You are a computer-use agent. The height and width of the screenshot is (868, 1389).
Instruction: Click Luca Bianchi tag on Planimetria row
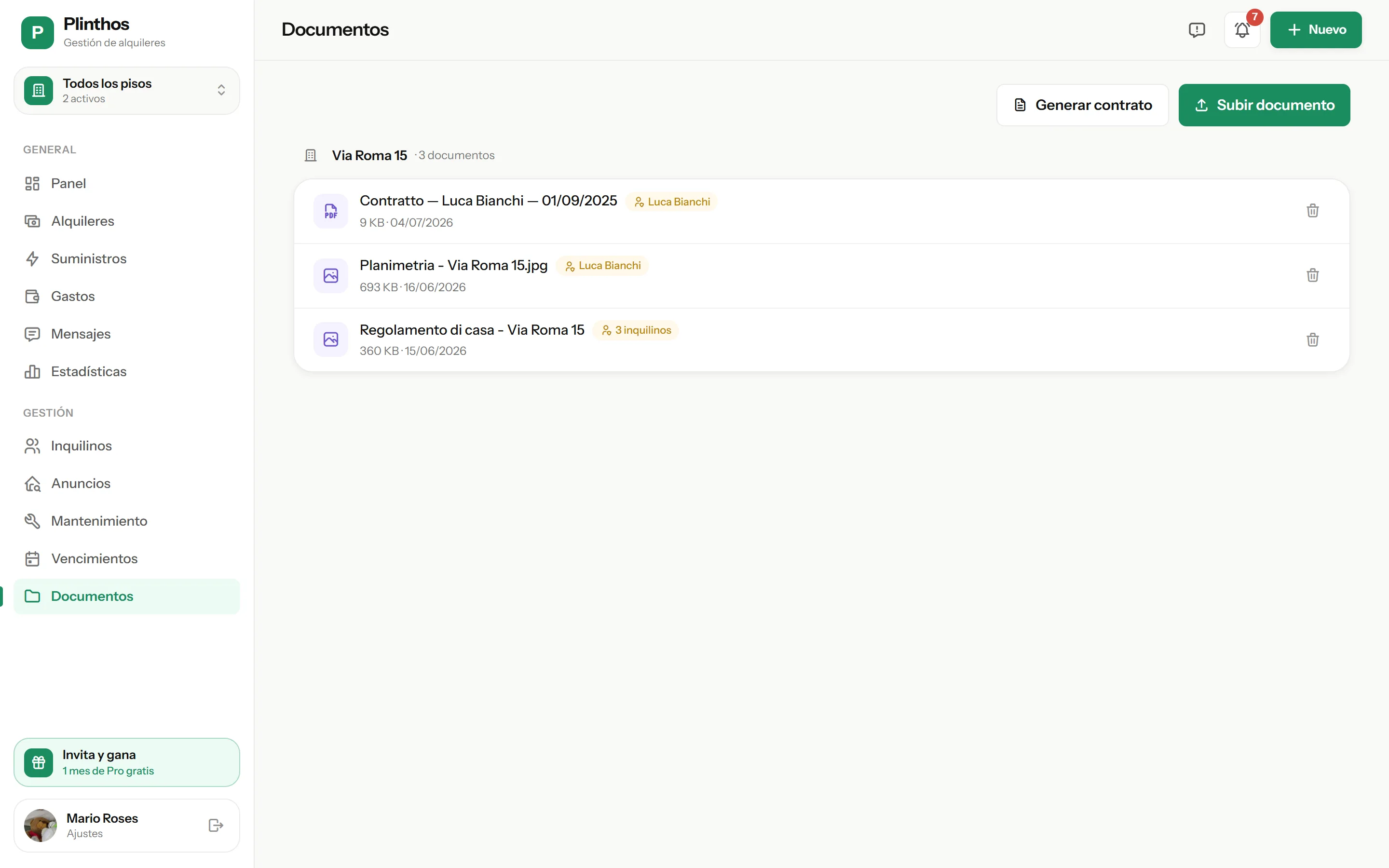(x=602, y=265)
